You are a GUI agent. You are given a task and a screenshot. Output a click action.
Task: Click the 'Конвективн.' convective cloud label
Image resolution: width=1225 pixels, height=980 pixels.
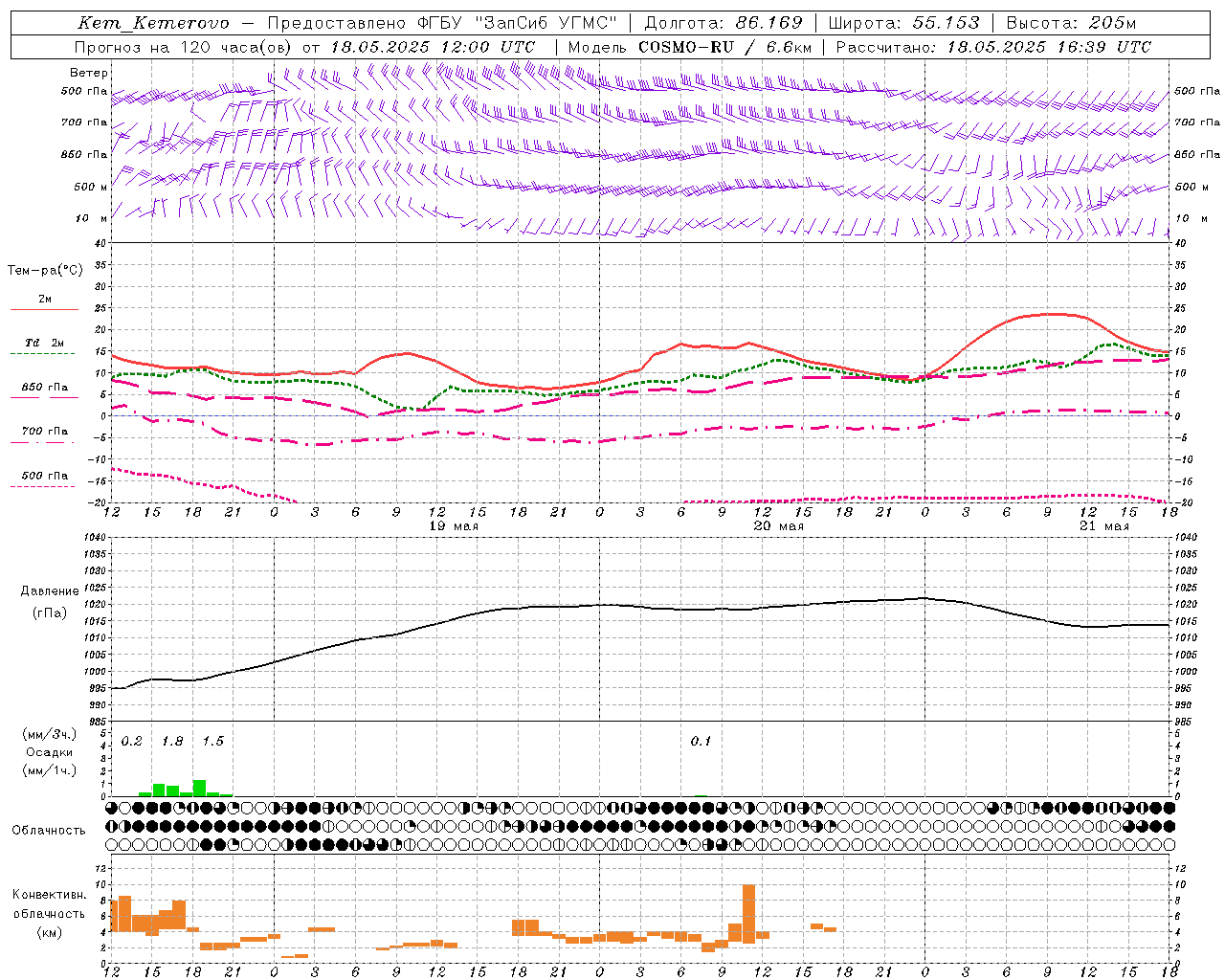pos(49,895)
